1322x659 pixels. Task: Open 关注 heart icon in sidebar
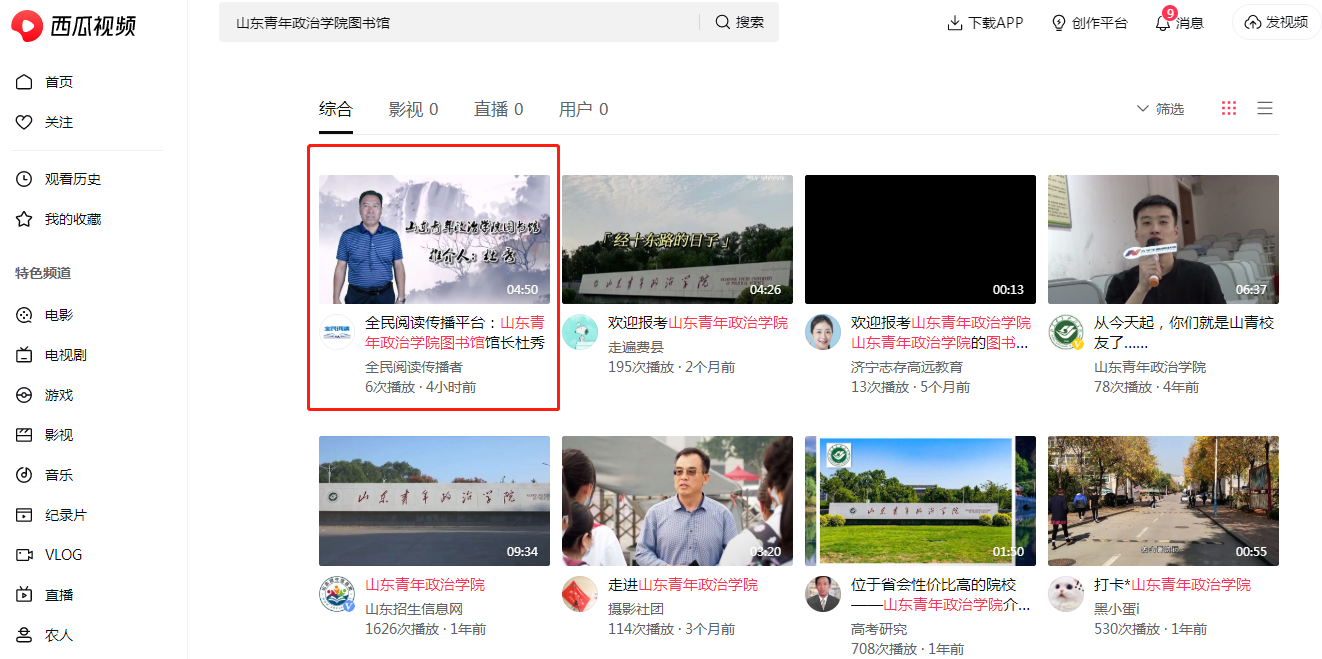(24, 122)
